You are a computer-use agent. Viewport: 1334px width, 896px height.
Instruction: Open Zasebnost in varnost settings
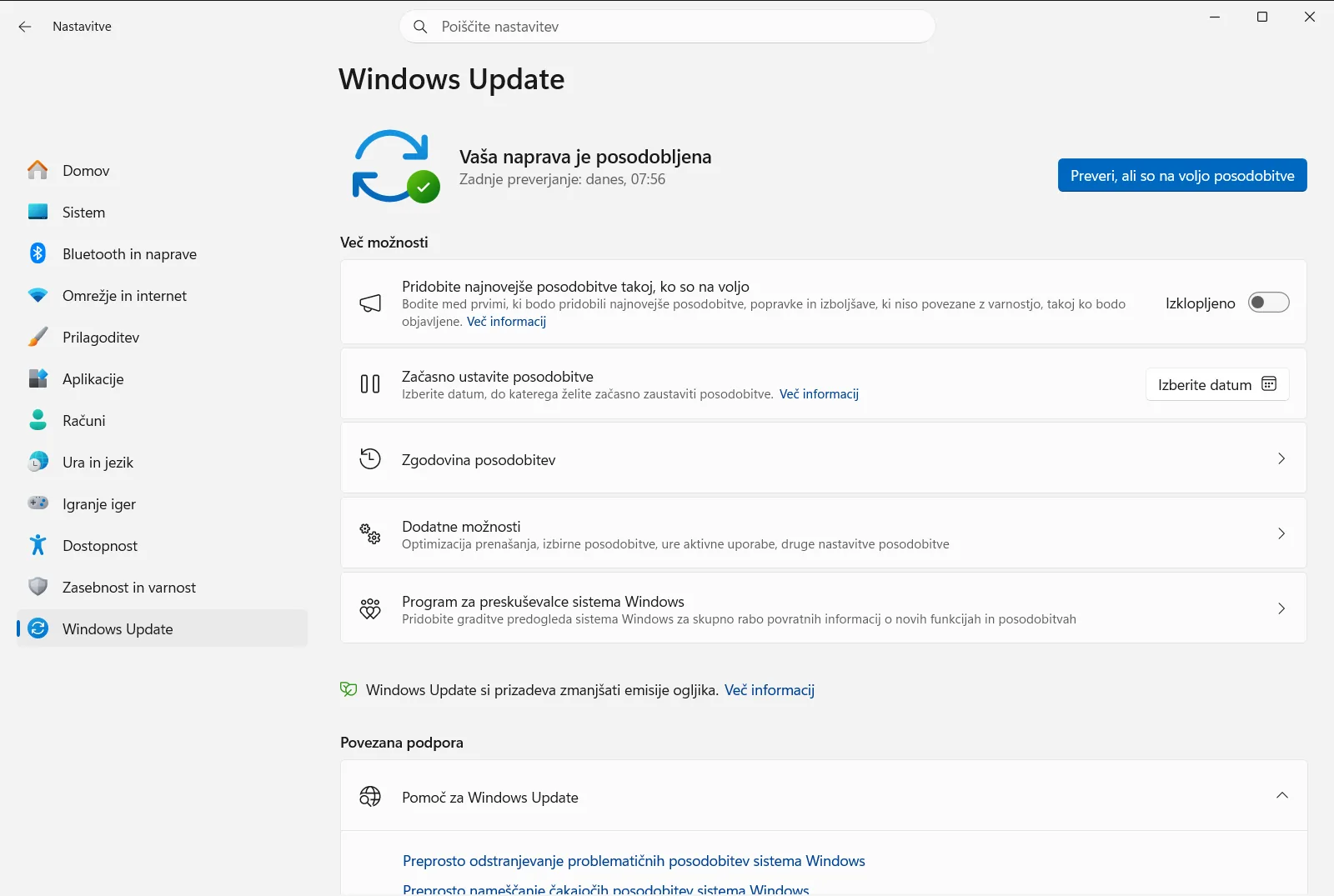(162, 587)
